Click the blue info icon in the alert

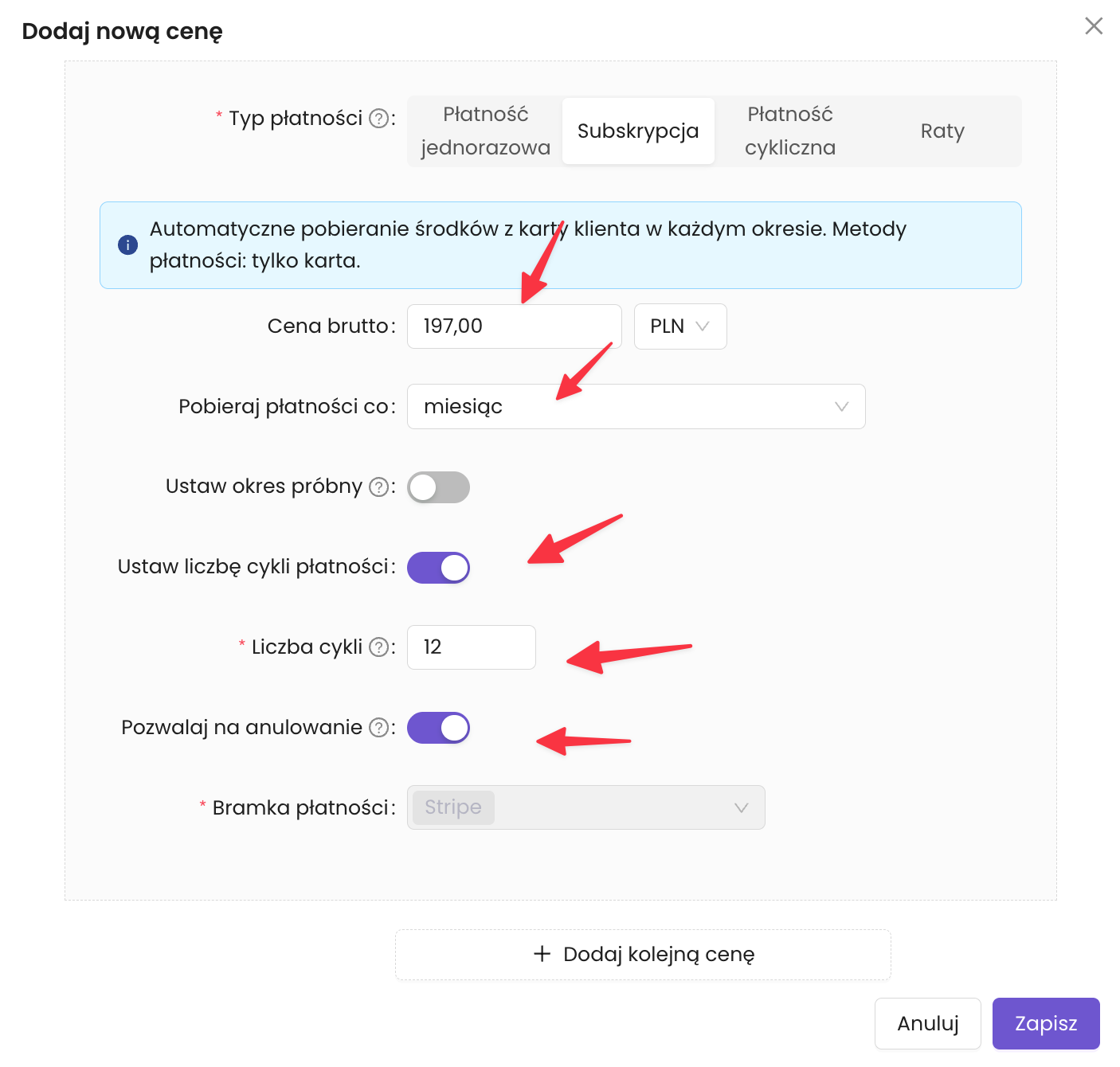(x=127, y=245)
